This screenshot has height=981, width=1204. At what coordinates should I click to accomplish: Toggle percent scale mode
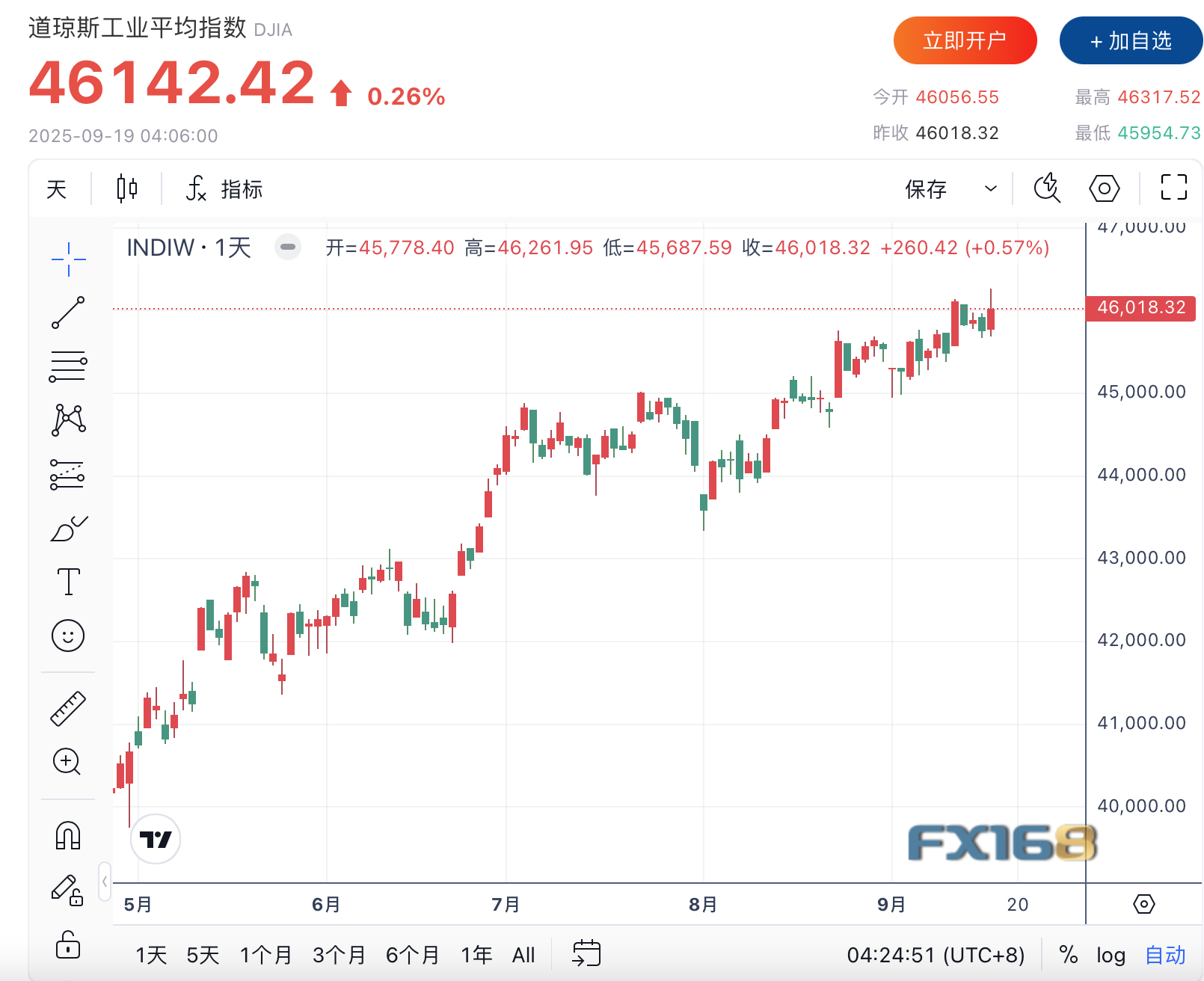pyautogui.click(x=1068, y=955)
